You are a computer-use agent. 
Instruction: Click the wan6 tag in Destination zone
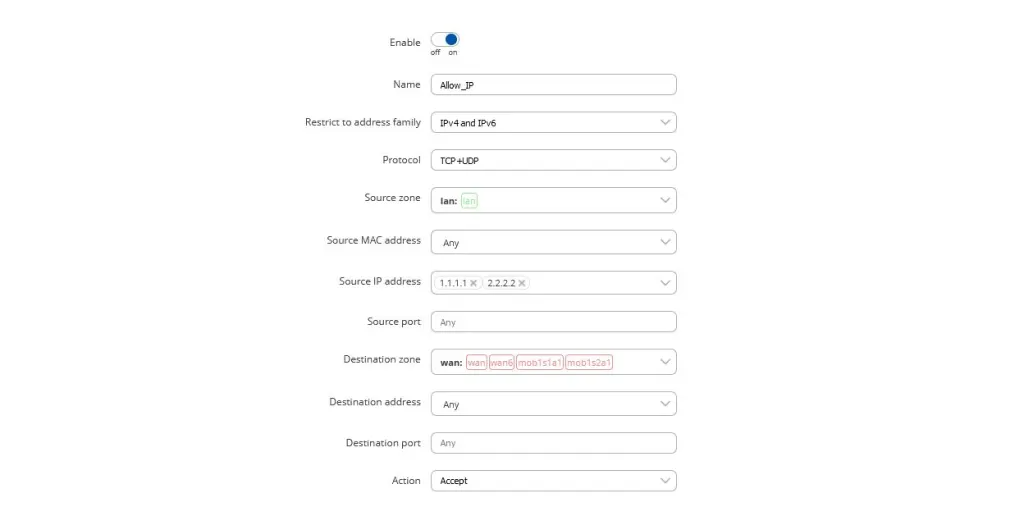pos(502,363)
